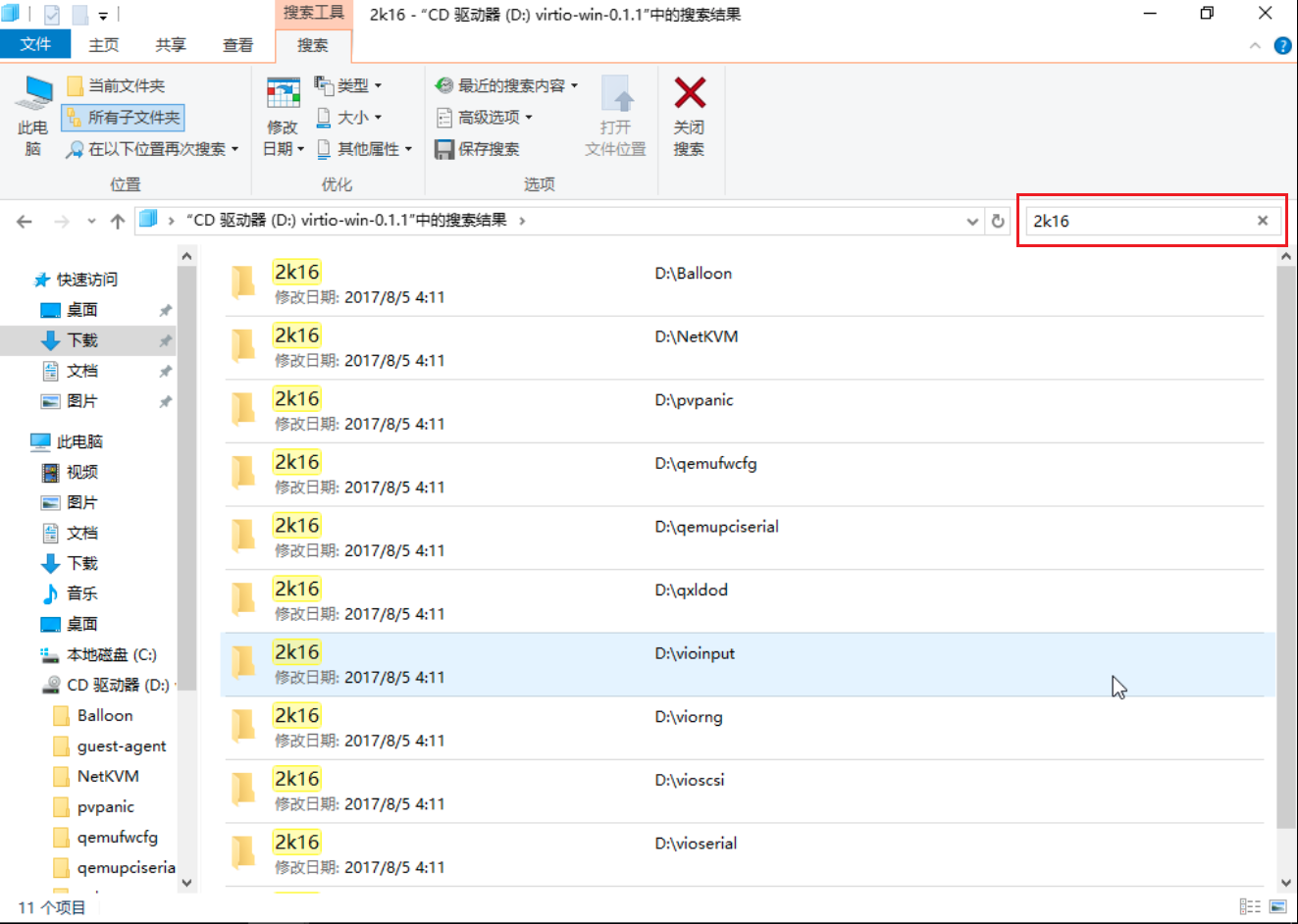Clear the 2k16 search with X button
Screen dimensions: 1298x924
(1263, 221)
